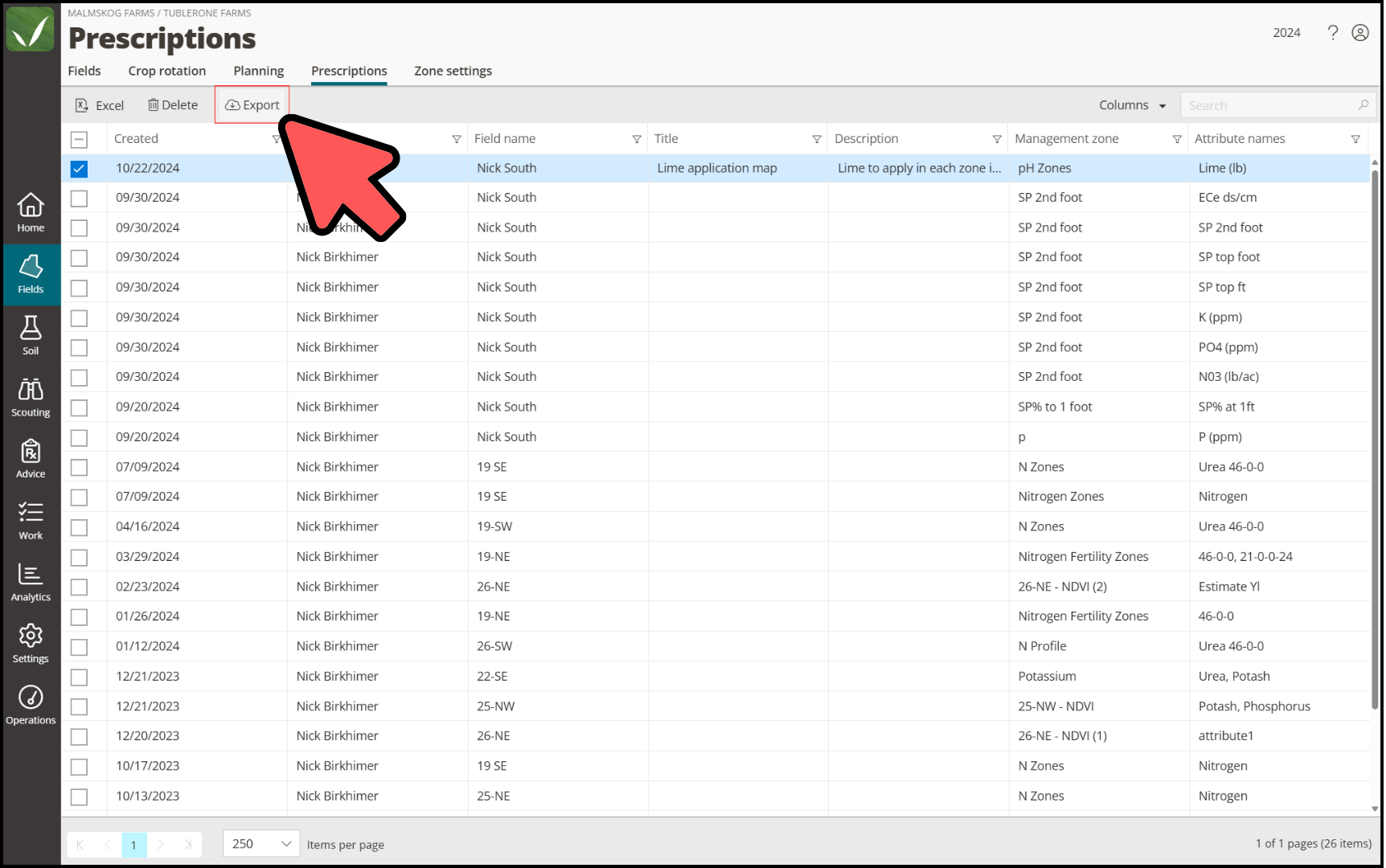Sort by the Field name column header
Viewport: 1386px width, 868px height.
(505, 139)
